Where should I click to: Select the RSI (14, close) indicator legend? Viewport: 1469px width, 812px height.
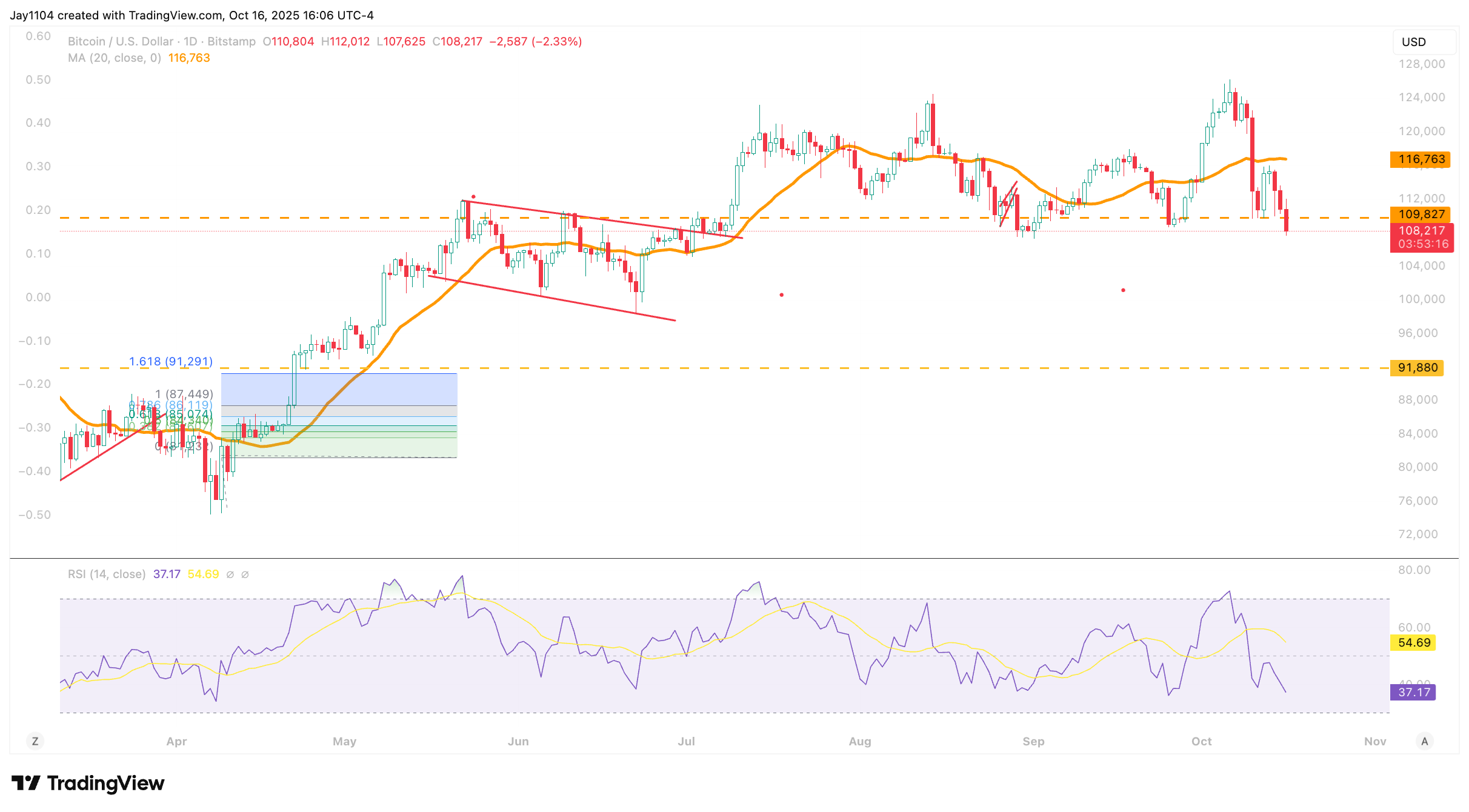[x=107, y=574]
